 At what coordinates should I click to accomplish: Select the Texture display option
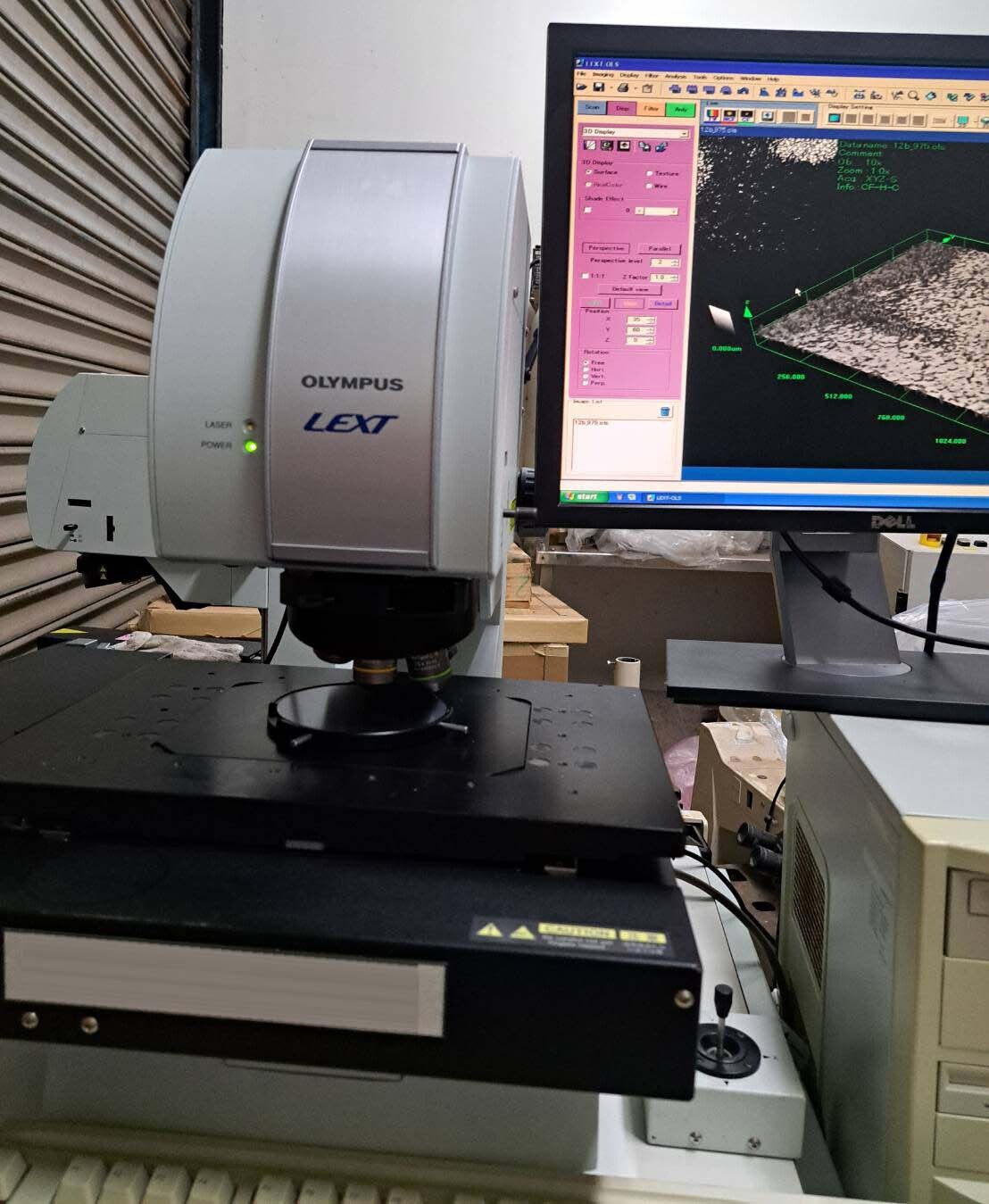coord(662,173)
